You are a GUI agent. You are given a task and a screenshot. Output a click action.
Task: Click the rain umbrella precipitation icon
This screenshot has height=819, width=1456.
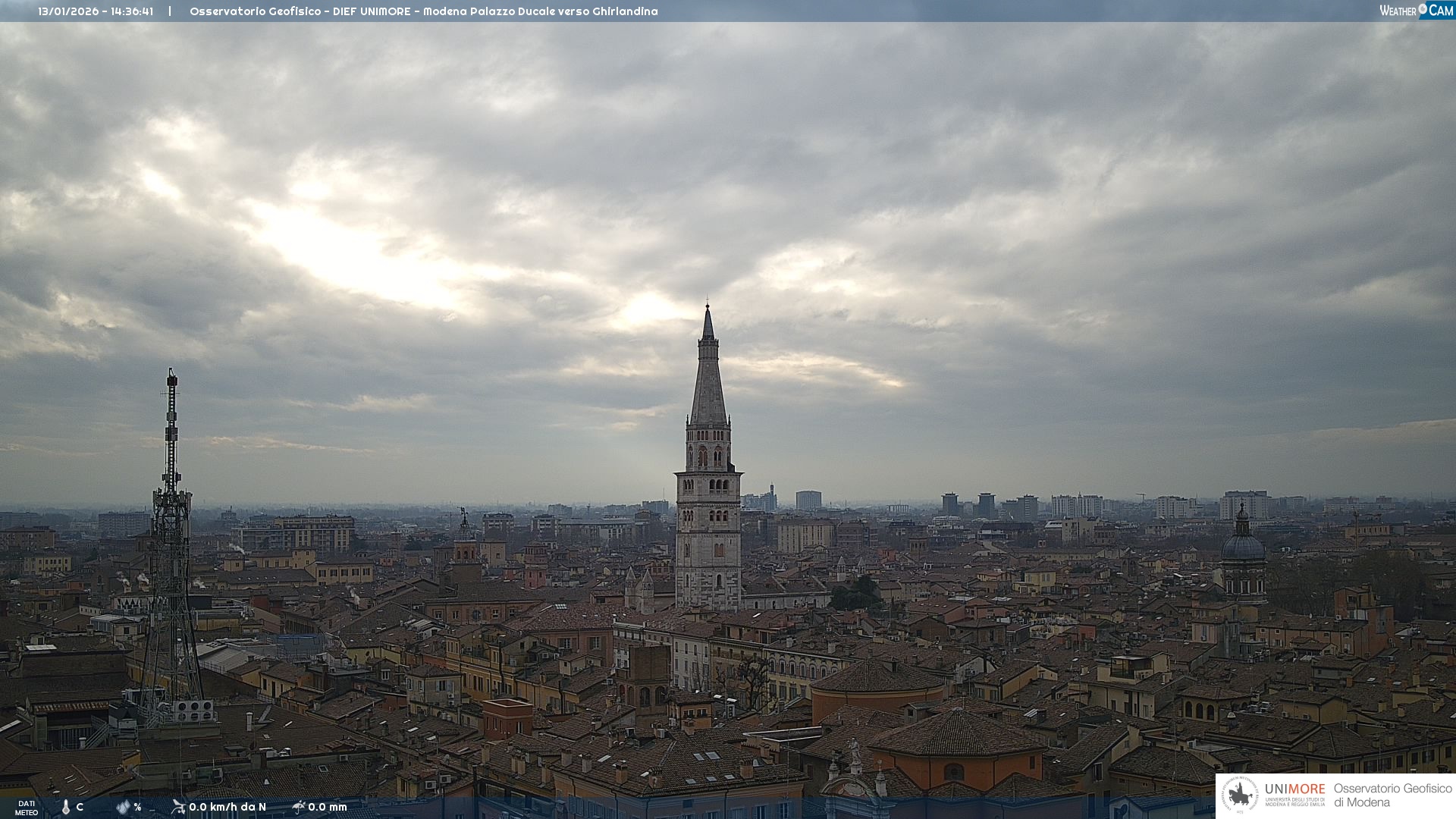click(298, 807)
